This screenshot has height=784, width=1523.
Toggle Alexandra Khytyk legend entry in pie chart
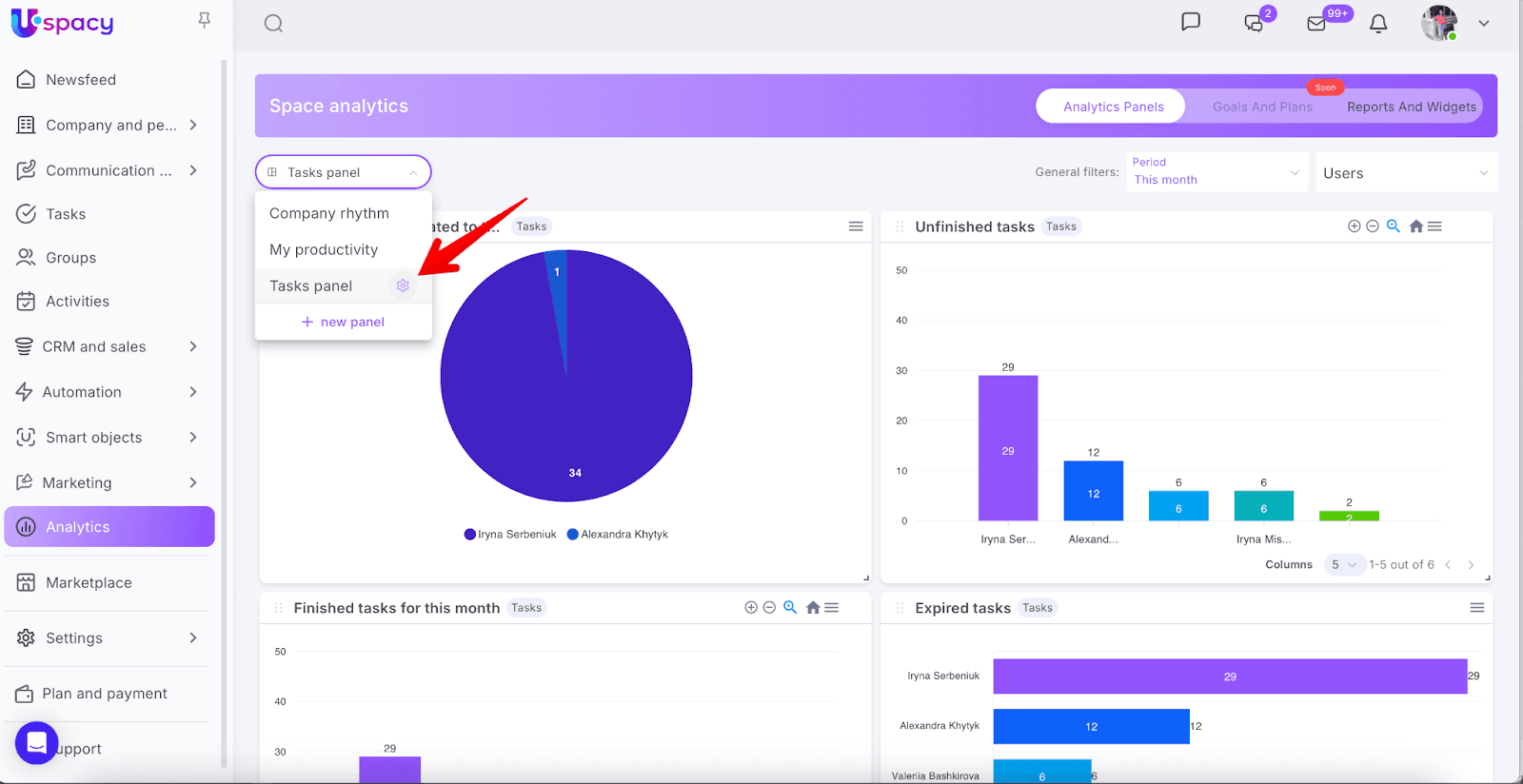click(618, 535)
